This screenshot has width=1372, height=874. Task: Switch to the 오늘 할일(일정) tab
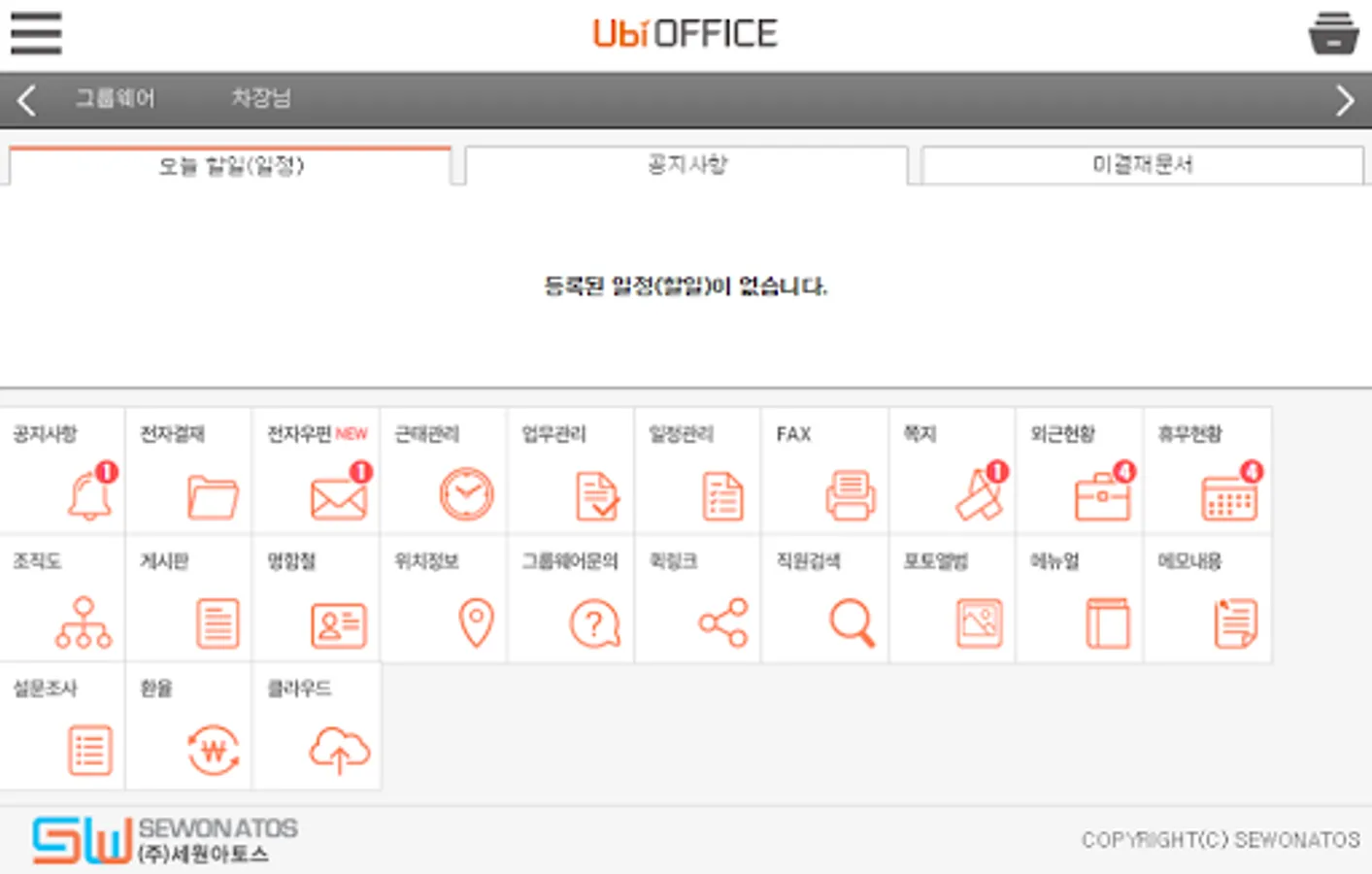[x=230, y=165]
